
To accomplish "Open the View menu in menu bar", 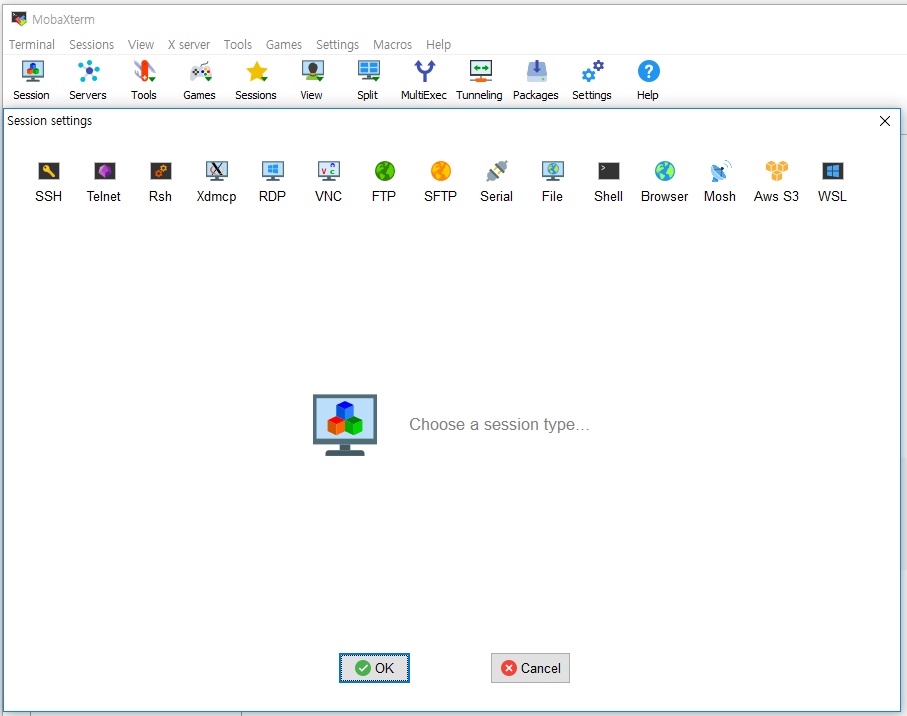I will [x=141, y=45].
